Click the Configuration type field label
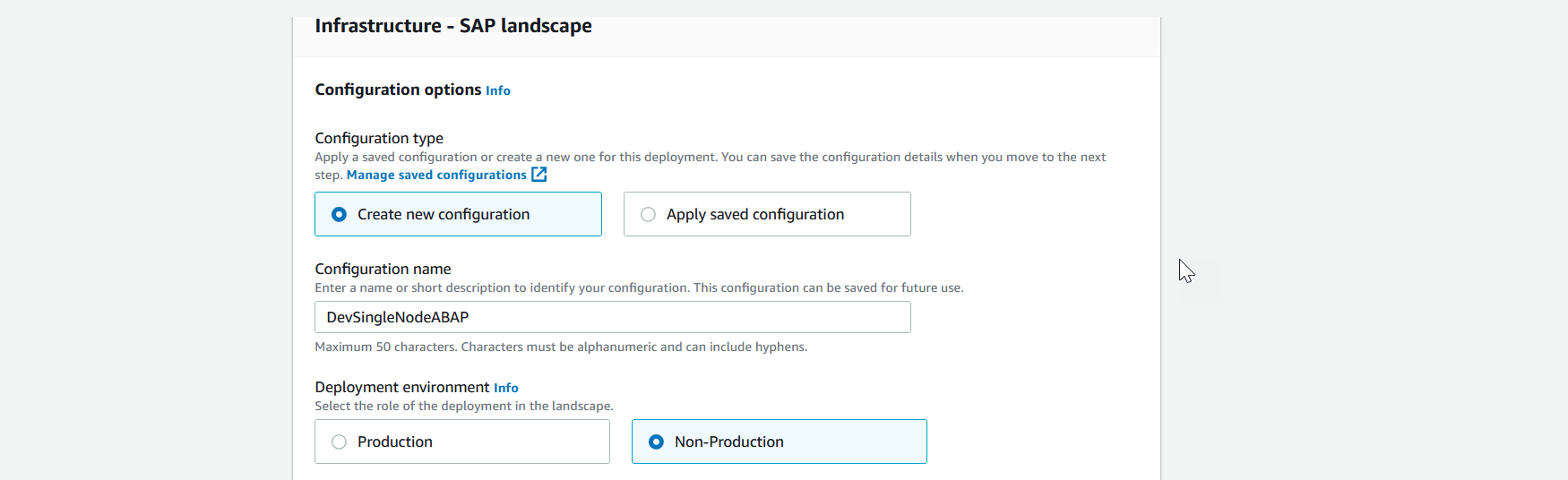Screen dimensions: 1568x480 click(379, 138)
